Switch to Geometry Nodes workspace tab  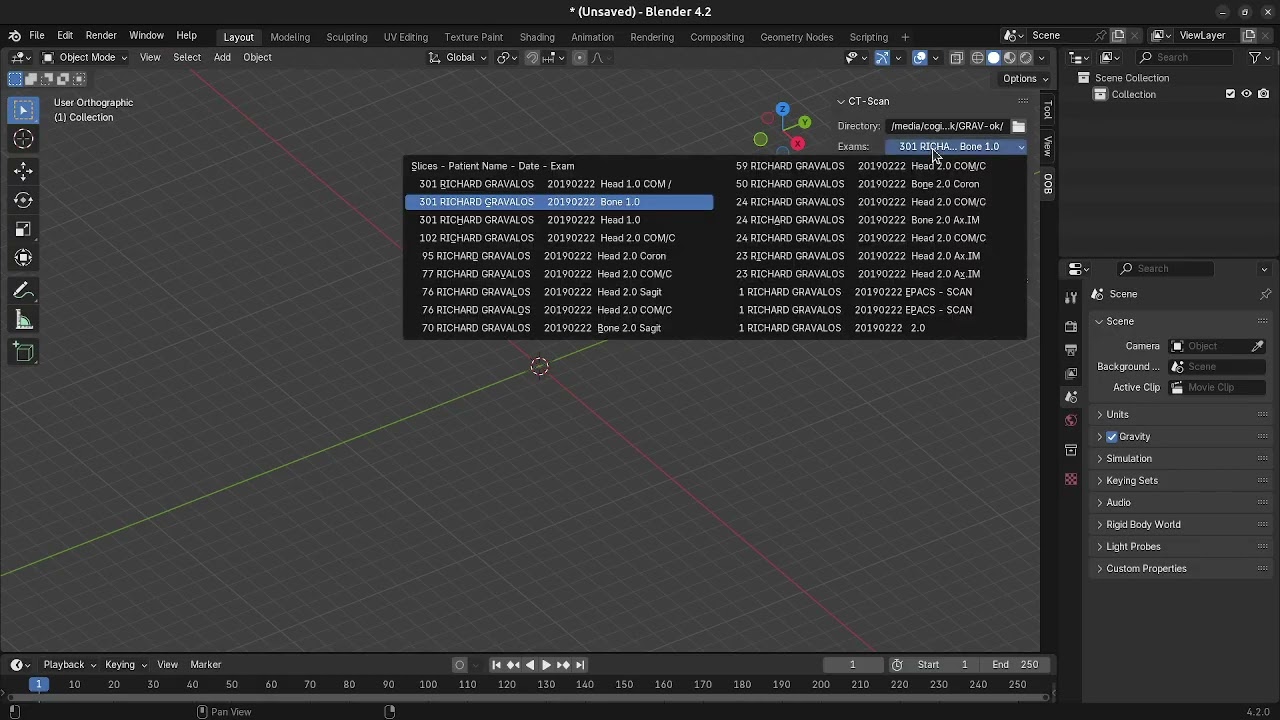(796, 37)
